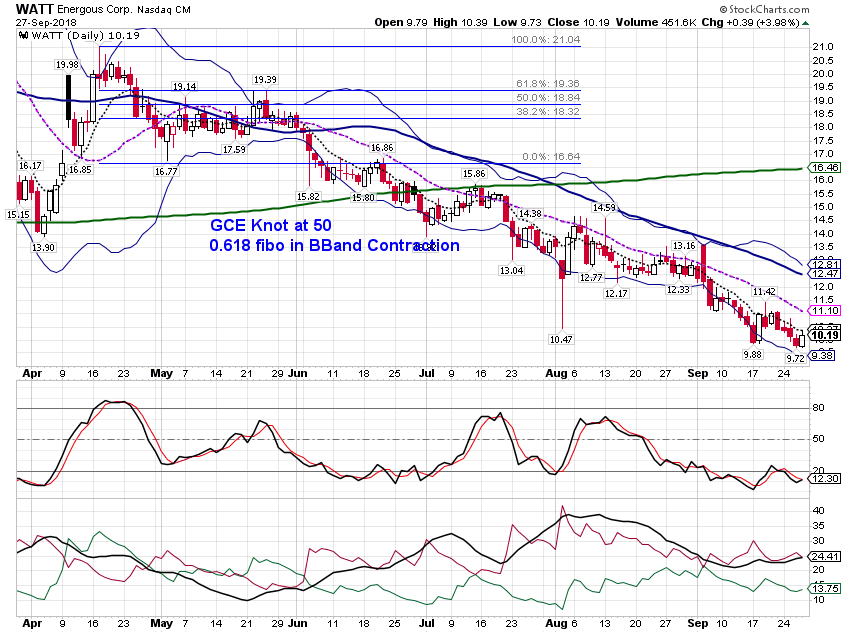
Task: Click the 17.59 price low label
Action: click(x=234, y=150)
